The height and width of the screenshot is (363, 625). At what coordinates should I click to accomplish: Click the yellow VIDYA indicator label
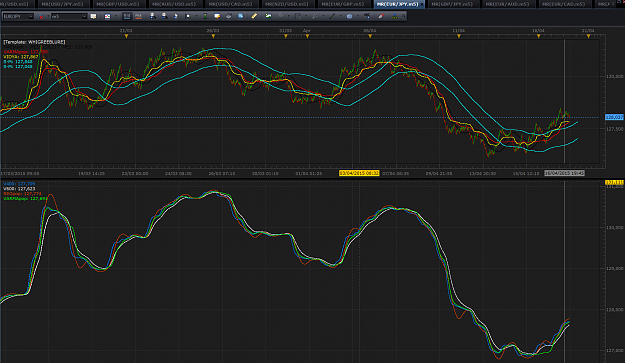(x=21, y=57)
